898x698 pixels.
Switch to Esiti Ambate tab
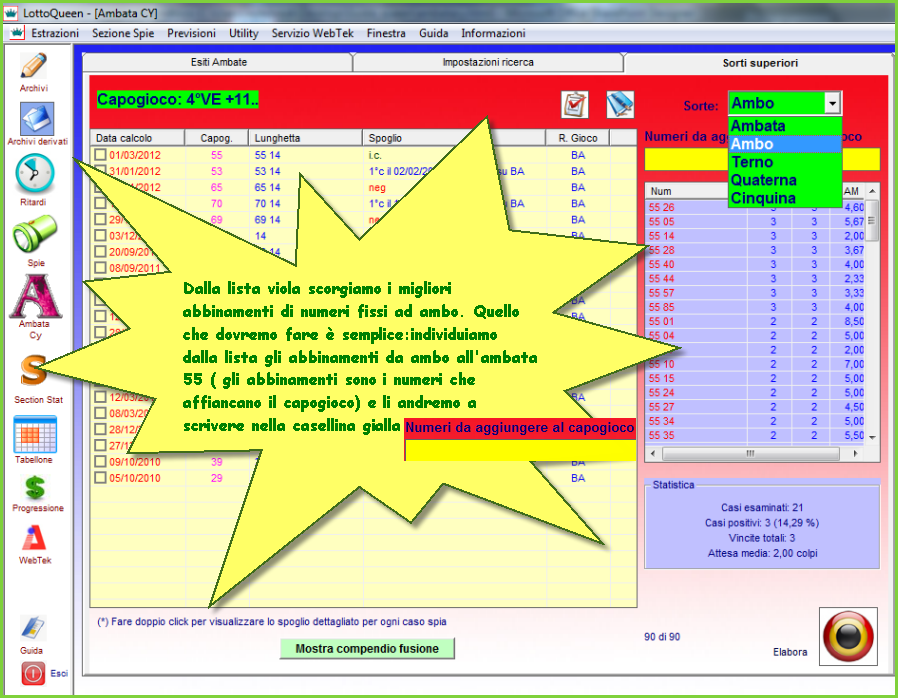219,62
